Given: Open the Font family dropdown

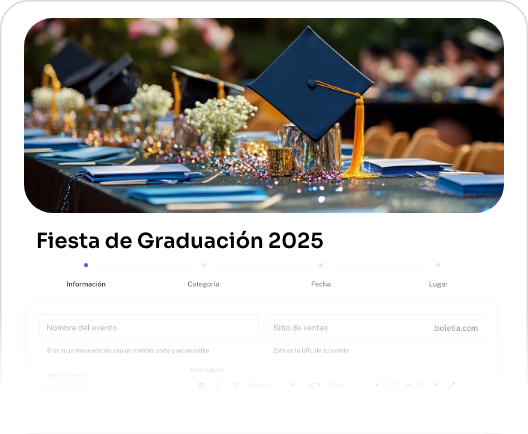Looking at the screenshot, I should click(x=354, y=385).
